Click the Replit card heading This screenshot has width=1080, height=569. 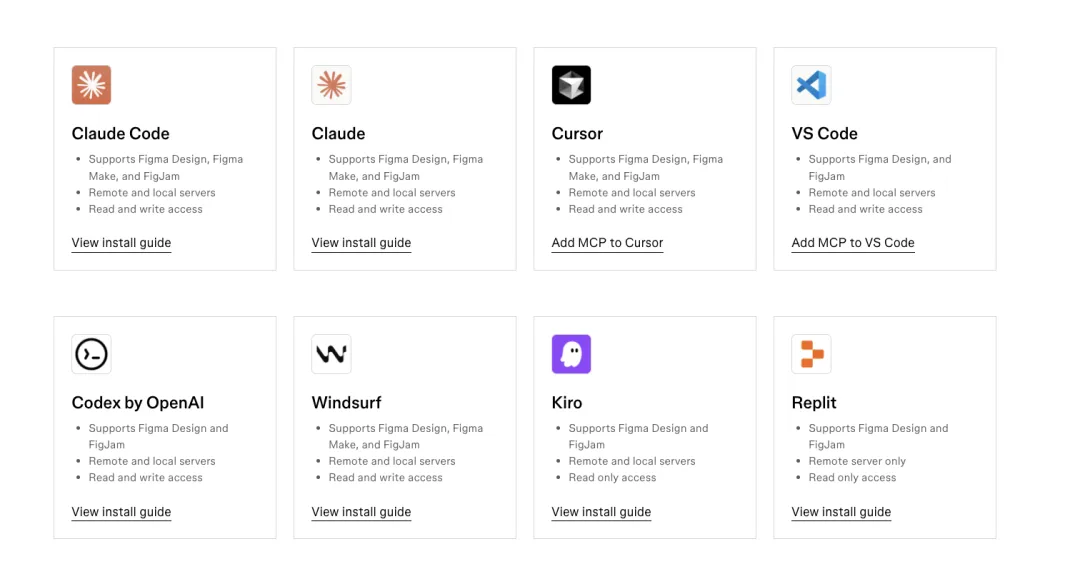tap(814, 403)
